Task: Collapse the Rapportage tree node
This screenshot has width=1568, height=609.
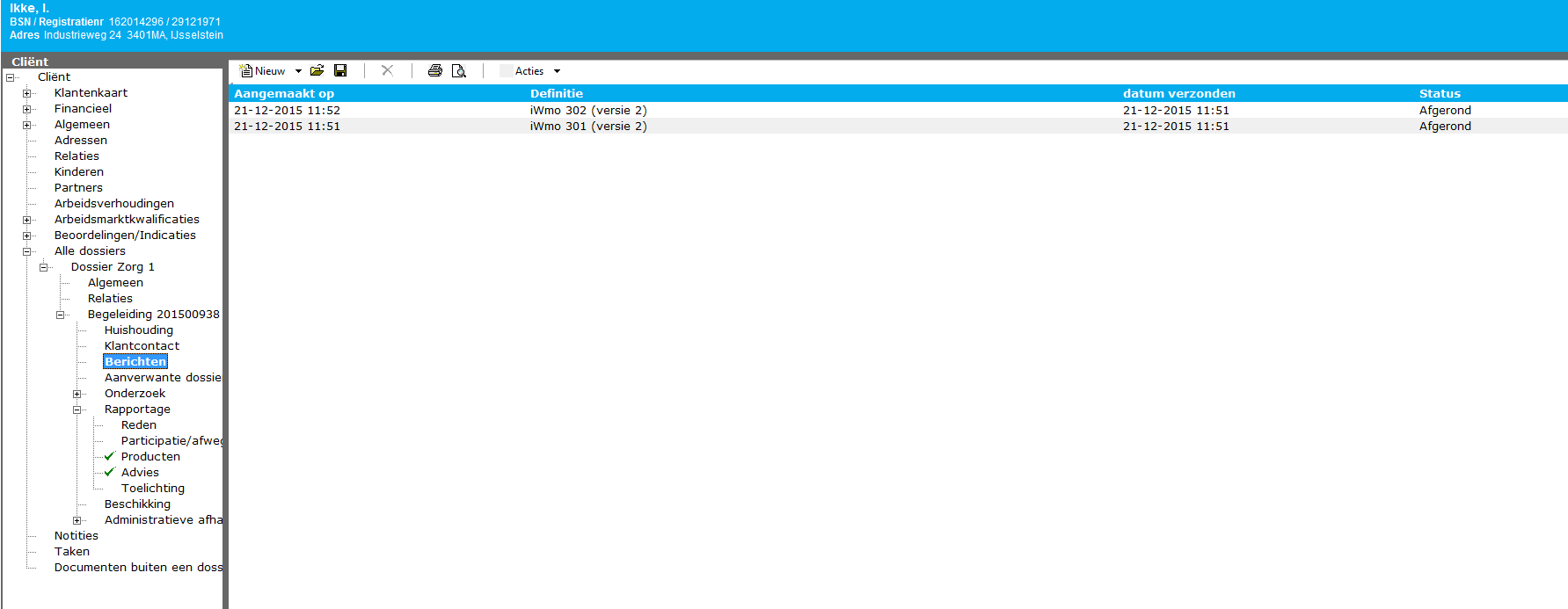Action: coord(77,410)
